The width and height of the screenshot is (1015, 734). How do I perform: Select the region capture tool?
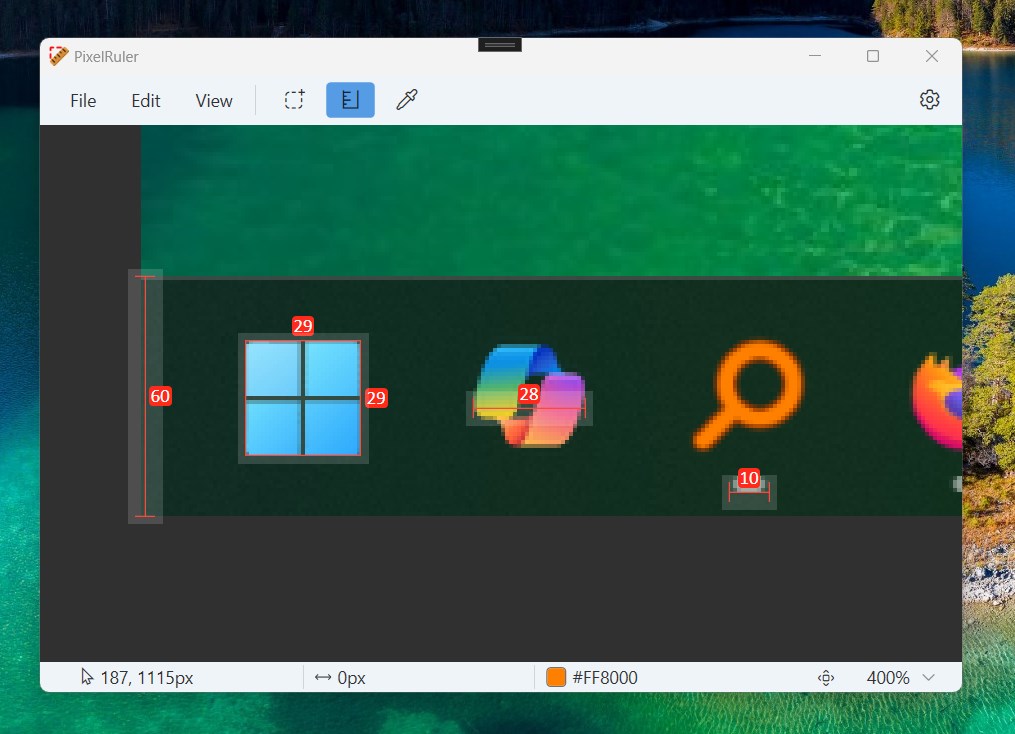pos(295,100)
